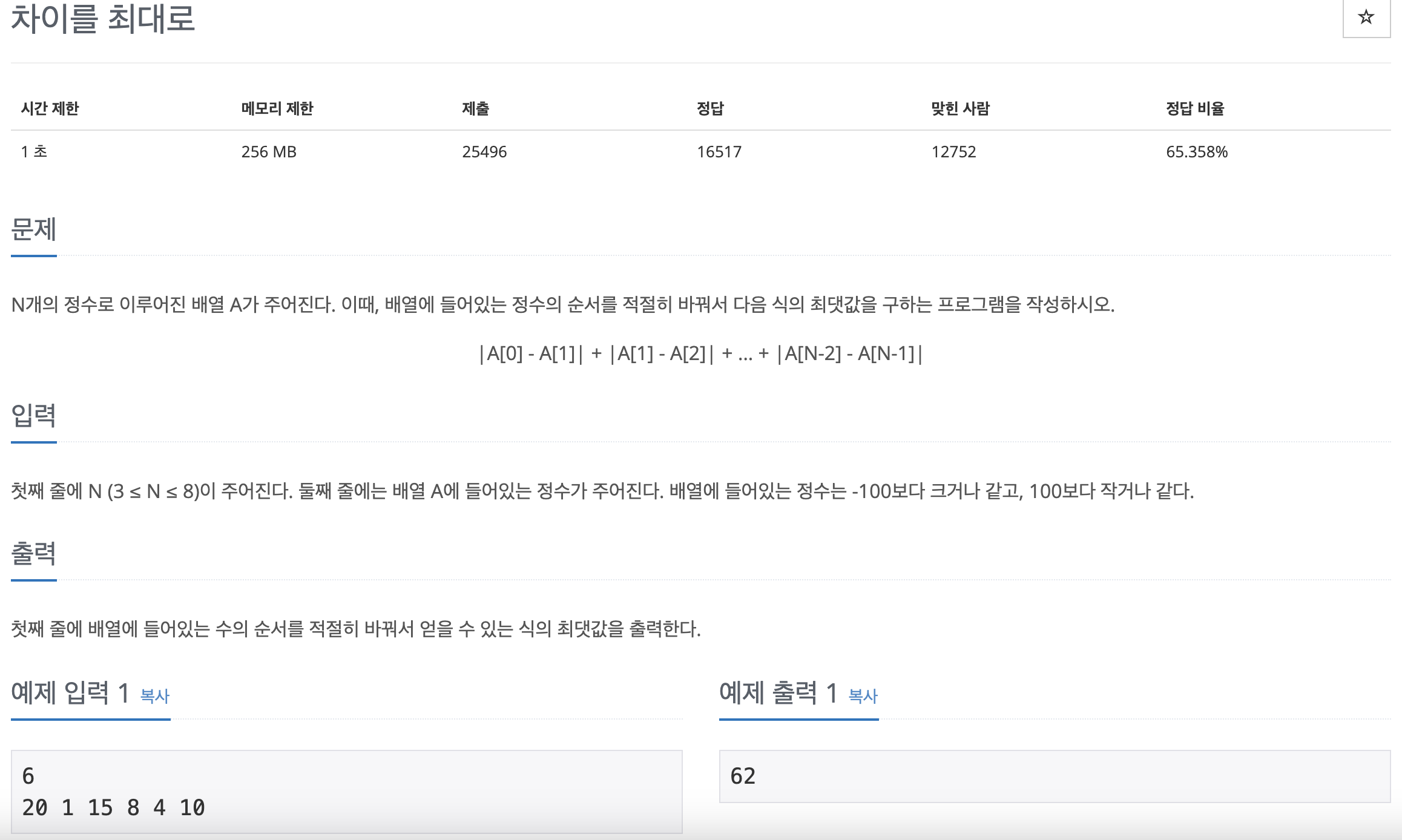Click the 출력 section heading
This screenshot has height=840, width=1402.
[34, 554]
